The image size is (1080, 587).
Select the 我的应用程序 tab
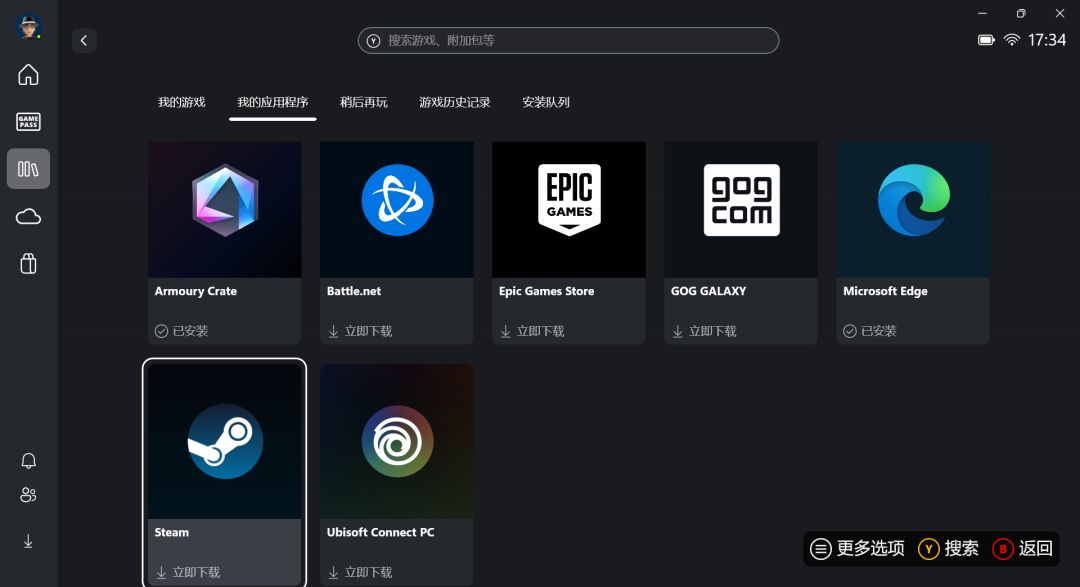click(x=273, y=102)
